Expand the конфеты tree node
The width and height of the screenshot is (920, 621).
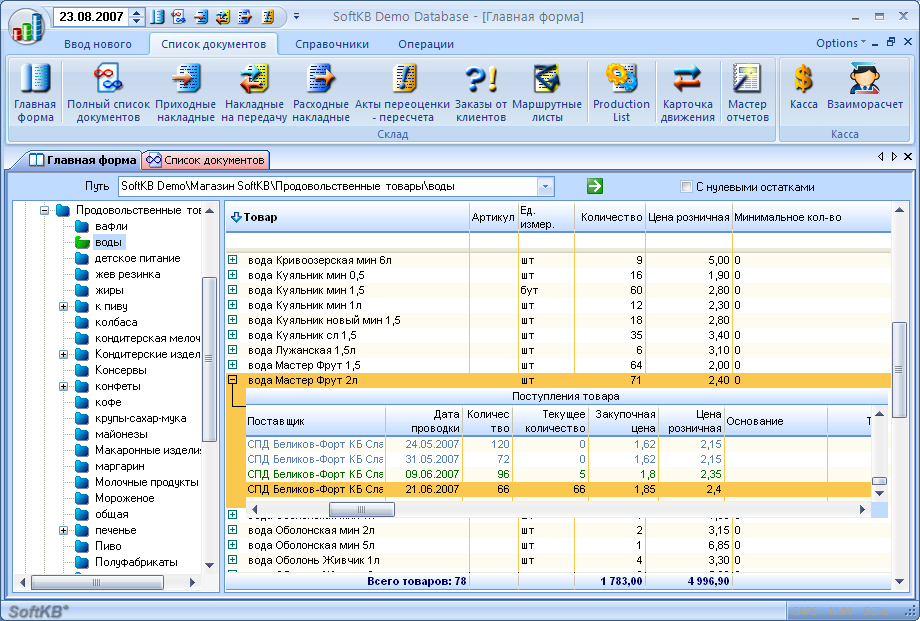[63, 386]
